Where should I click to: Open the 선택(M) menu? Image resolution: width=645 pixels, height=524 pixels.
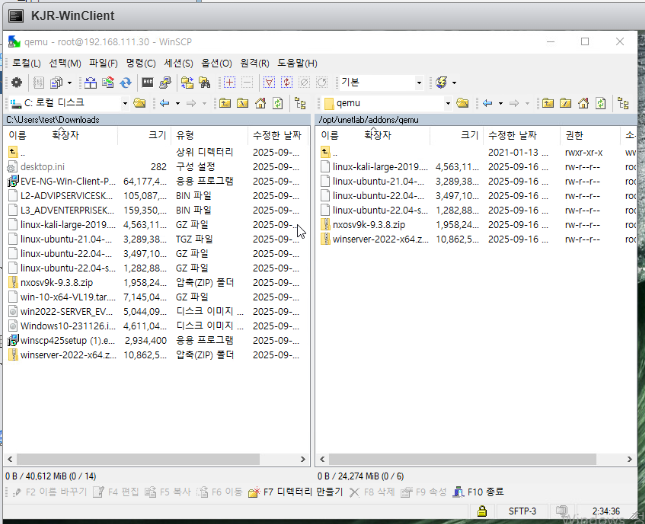pyautogui.click(x=65, y=63)
